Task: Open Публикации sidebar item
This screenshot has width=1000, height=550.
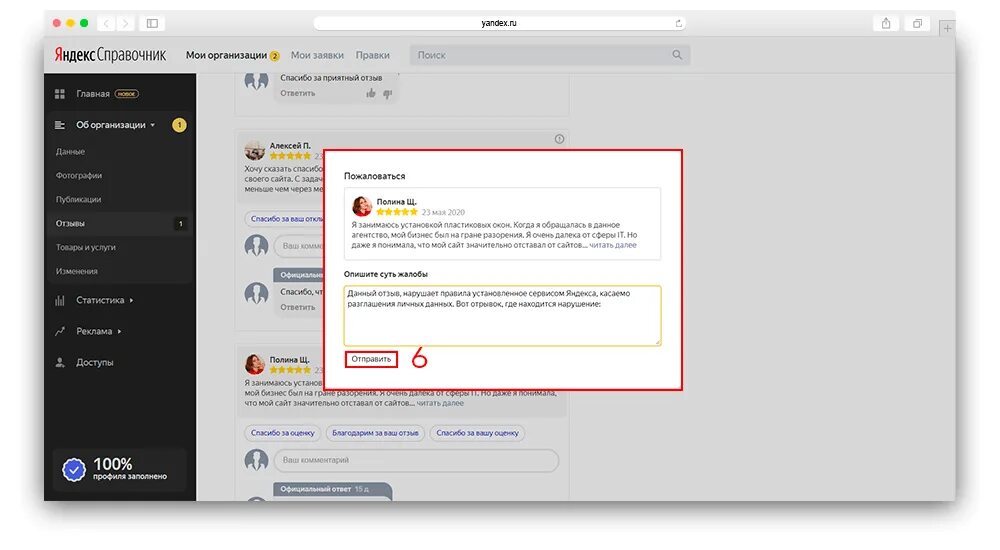Action: 78,199
